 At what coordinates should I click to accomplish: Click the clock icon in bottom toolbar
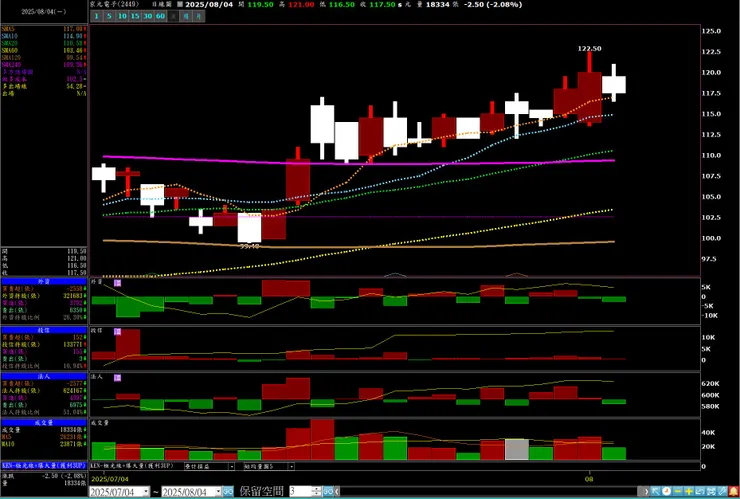pos(666,491)
